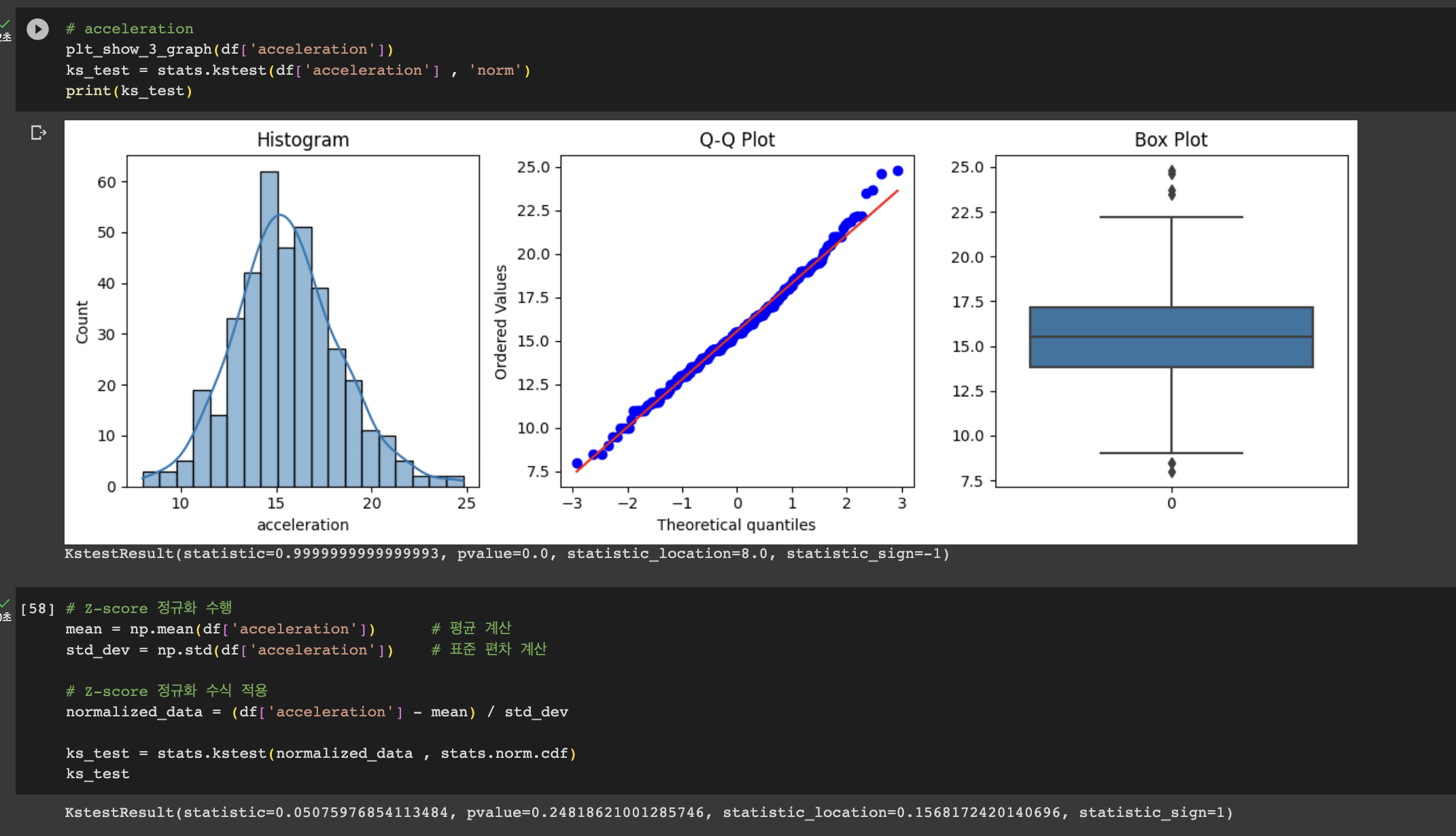Click the 'Theoretical quantiles' axis label
Screen dimensions: 1456x836
pos(735,525)
